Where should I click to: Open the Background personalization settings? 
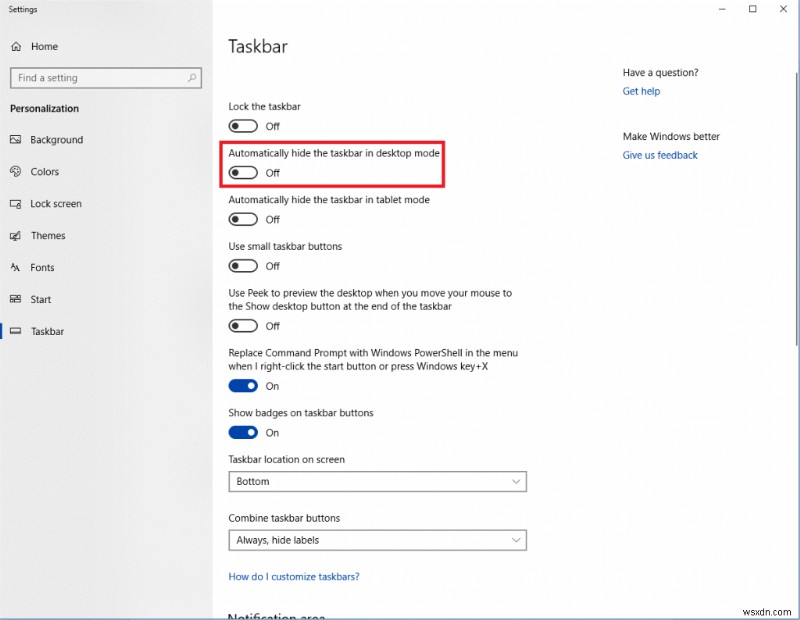(x=57, y=139)
